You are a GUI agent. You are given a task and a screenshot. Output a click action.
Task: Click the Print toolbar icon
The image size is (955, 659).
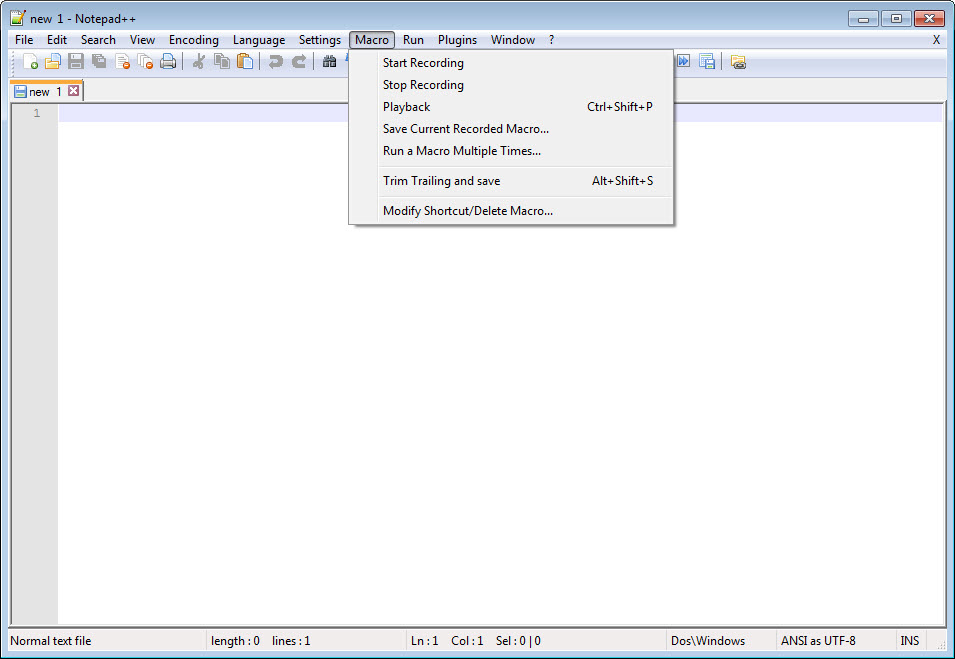(168, 62)
